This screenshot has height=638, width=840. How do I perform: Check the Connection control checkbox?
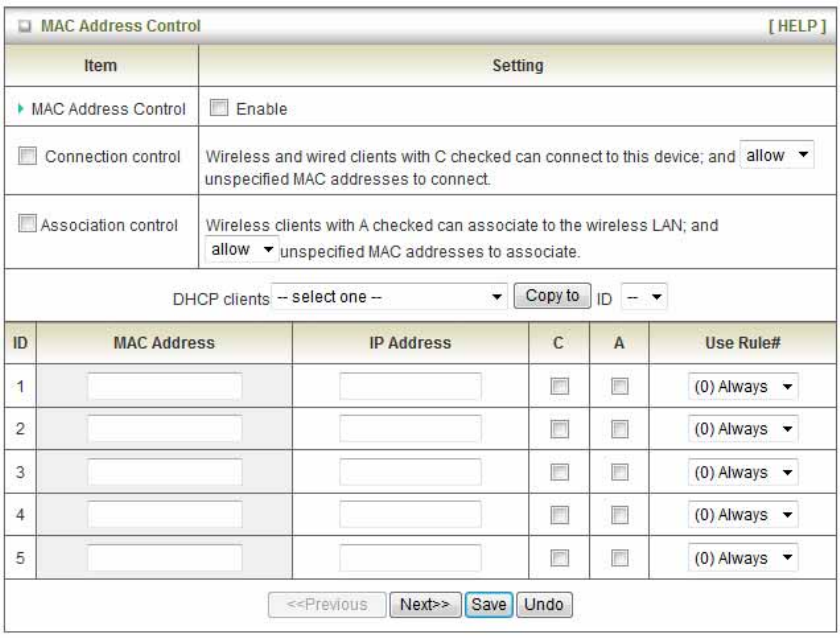pos(30,157)
